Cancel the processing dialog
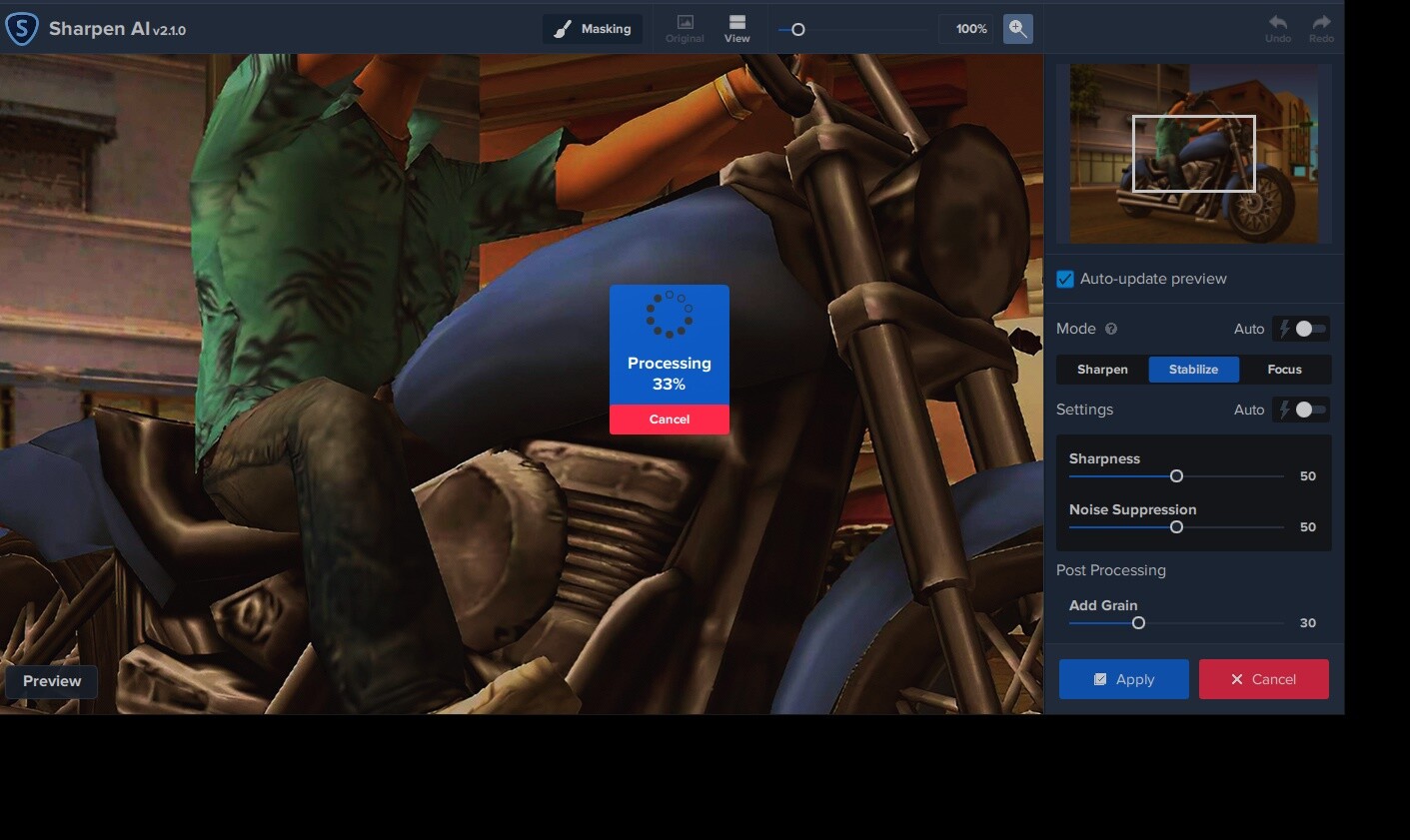This screenshot has width=1410, height=840. (670, 420)
